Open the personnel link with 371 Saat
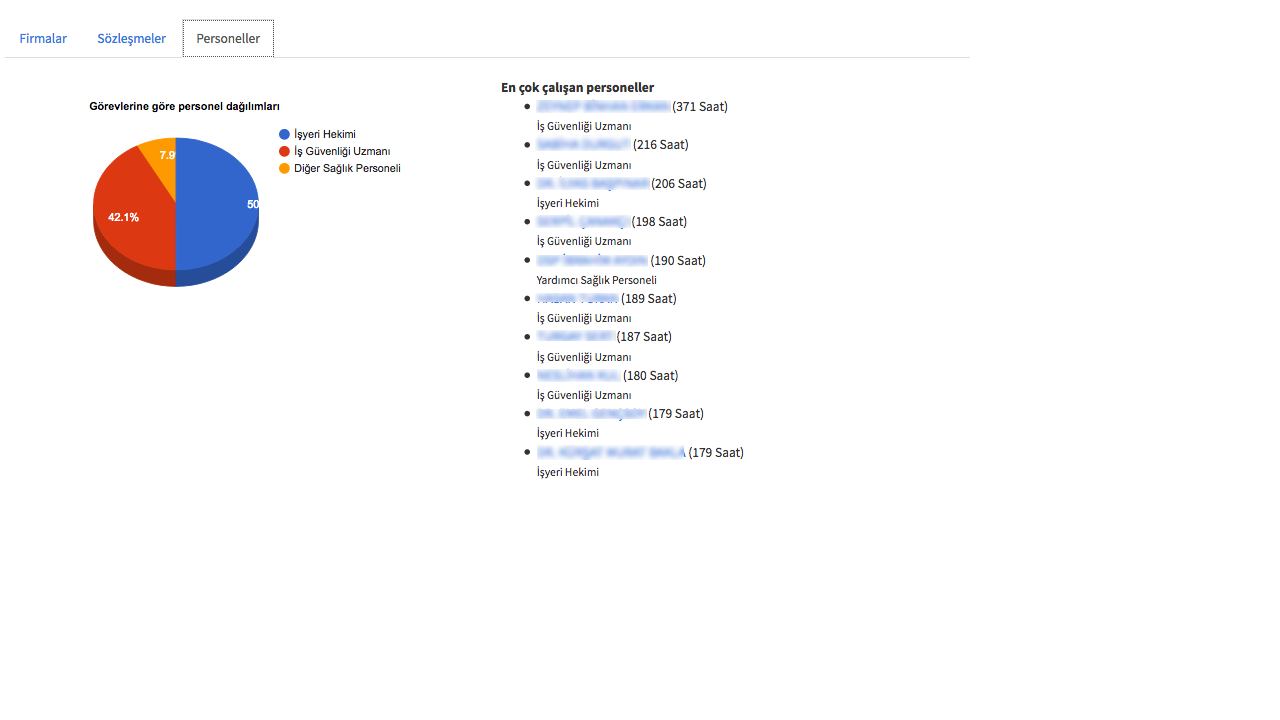 click(602, 106)
